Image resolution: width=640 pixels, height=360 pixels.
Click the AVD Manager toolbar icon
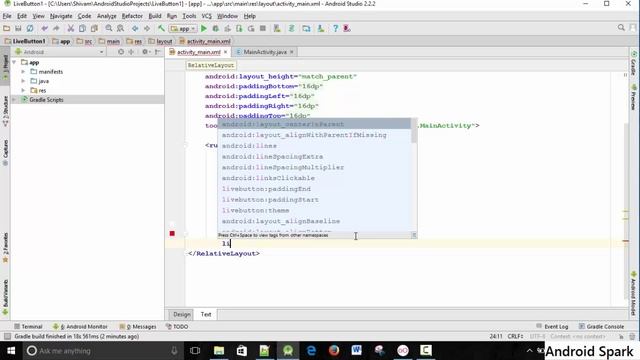tap(277, 28)
